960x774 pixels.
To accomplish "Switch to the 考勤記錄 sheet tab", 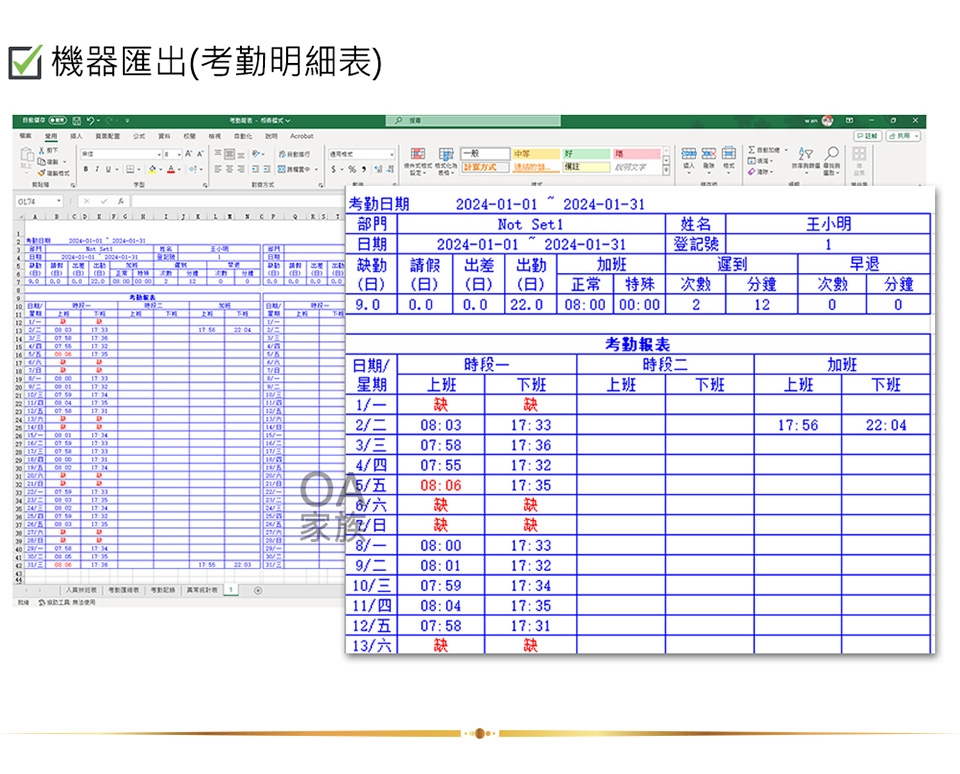I will click(163, 590).
